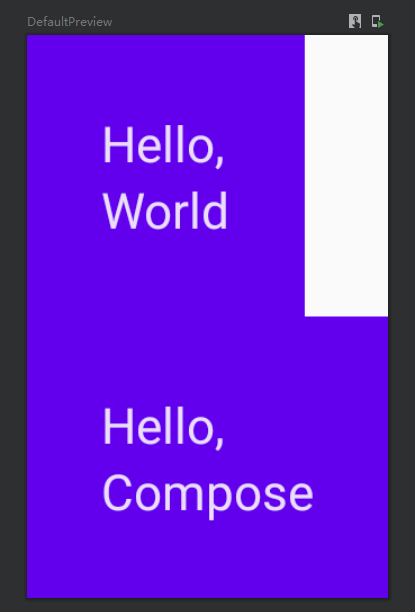Click the letter C in "Compose"
Viewport: 415px width, 612px height.
click(117, 493)
